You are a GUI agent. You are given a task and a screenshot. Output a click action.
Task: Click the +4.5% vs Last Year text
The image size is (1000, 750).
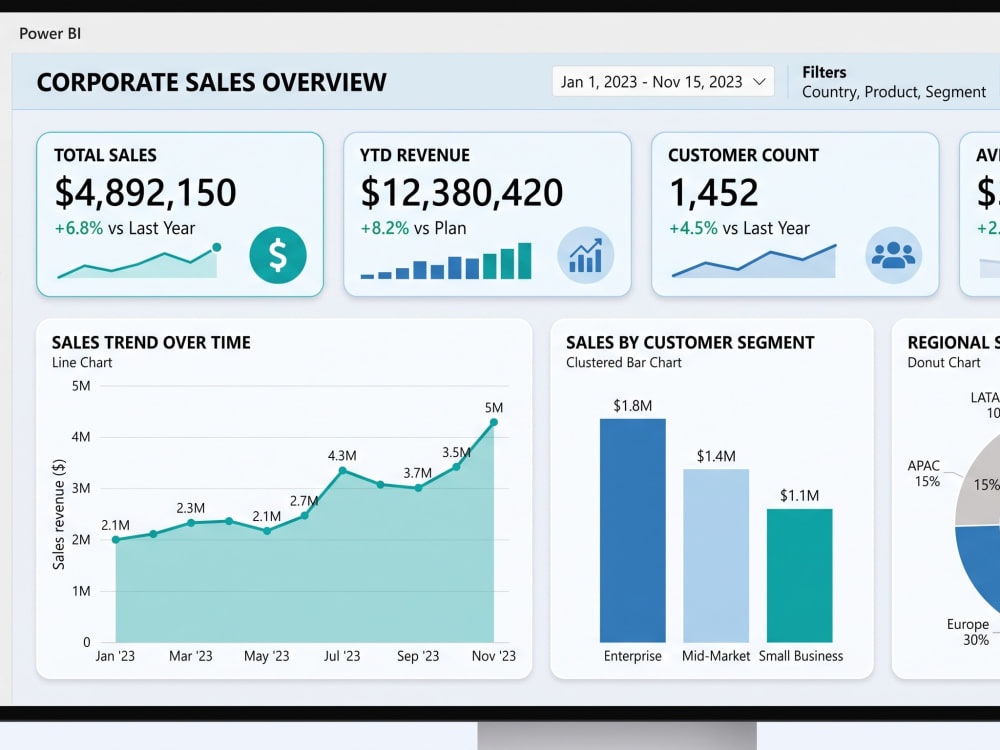(739, 228)
